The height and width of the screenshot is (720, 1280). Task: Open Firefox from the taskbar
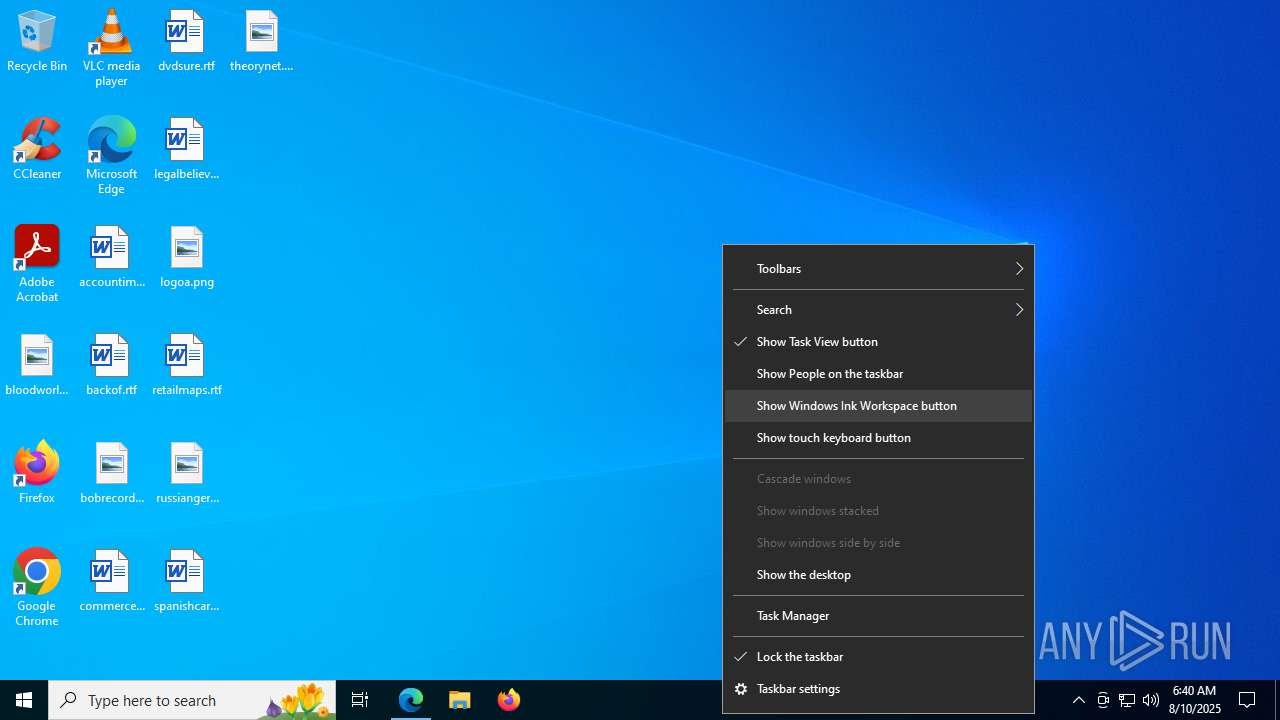point(508,700)
